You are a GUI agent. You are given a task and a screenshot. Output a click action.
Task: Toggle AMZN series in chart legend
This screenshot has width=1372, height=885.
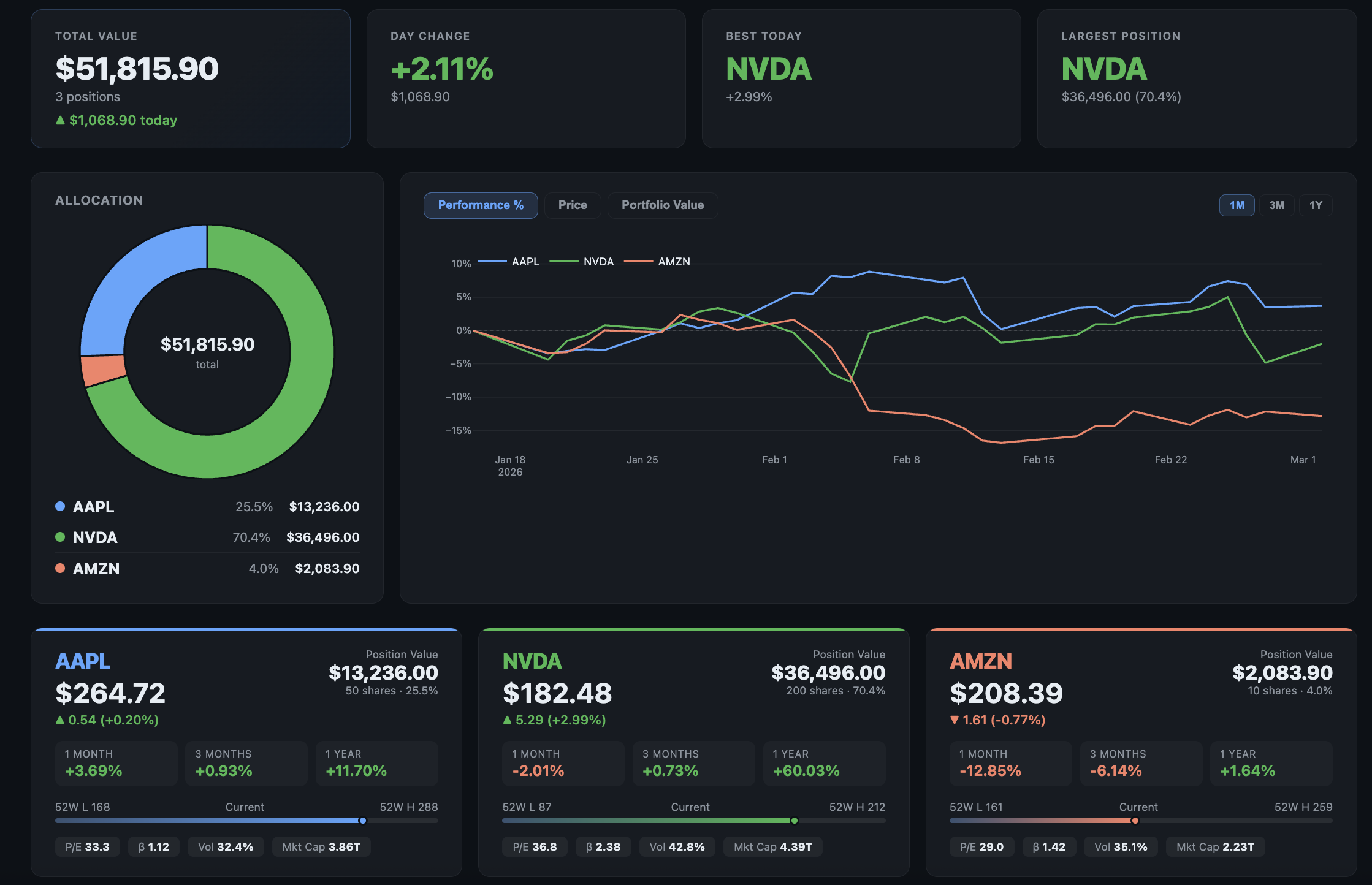[657, 262]
